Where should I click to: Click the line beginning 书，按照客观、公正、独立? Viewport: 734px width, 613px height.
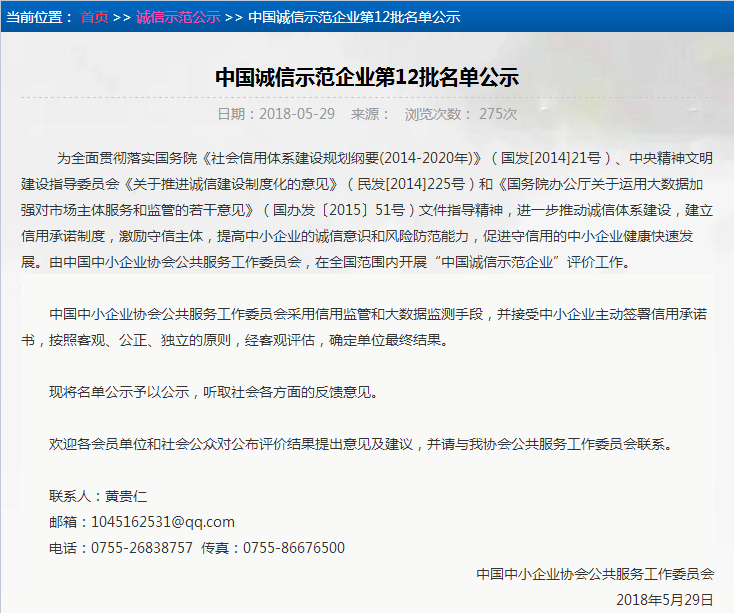tap(235, 340)
